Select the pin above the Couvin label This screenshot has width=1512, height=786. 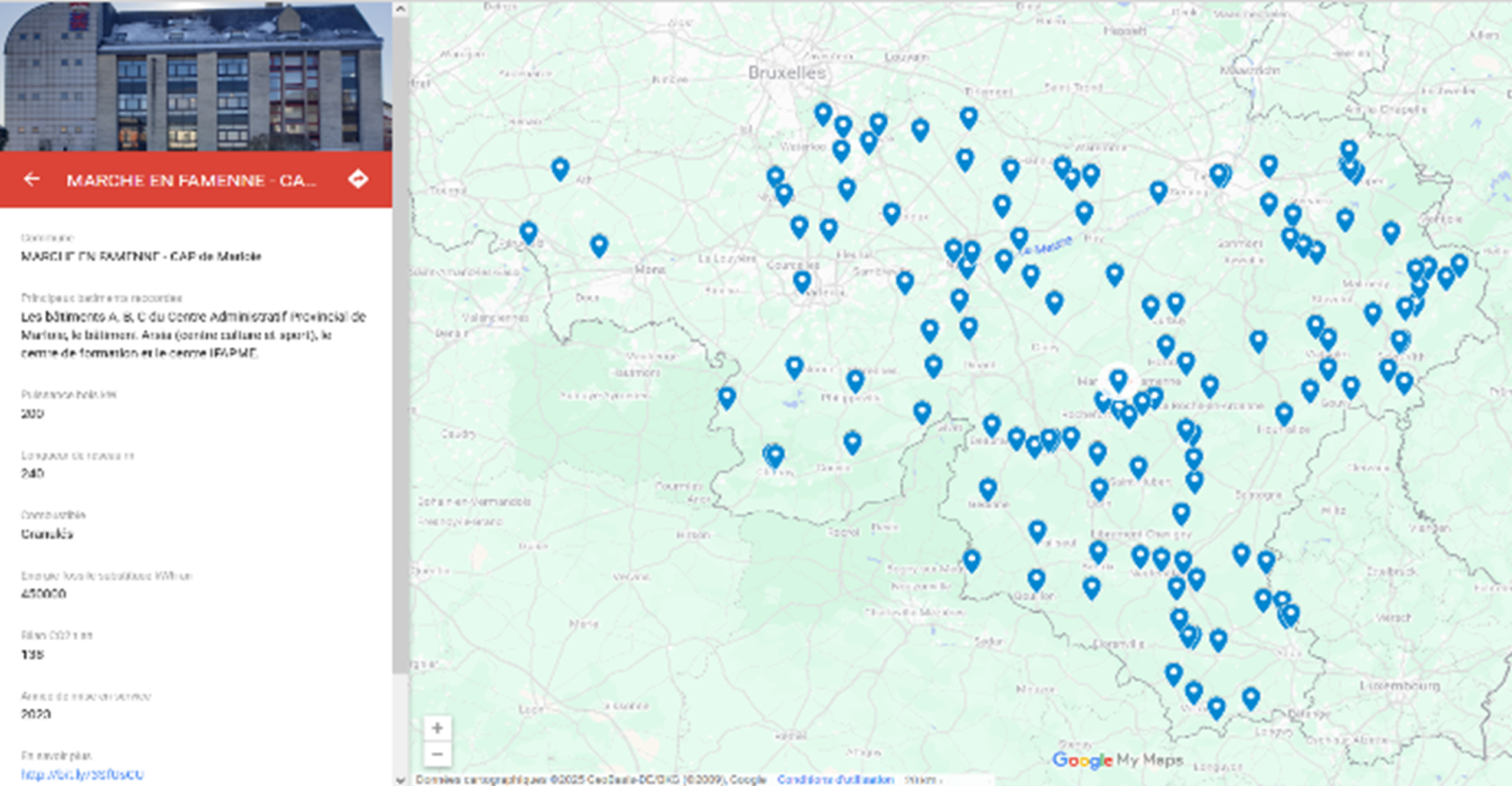[x=852, y=443]
